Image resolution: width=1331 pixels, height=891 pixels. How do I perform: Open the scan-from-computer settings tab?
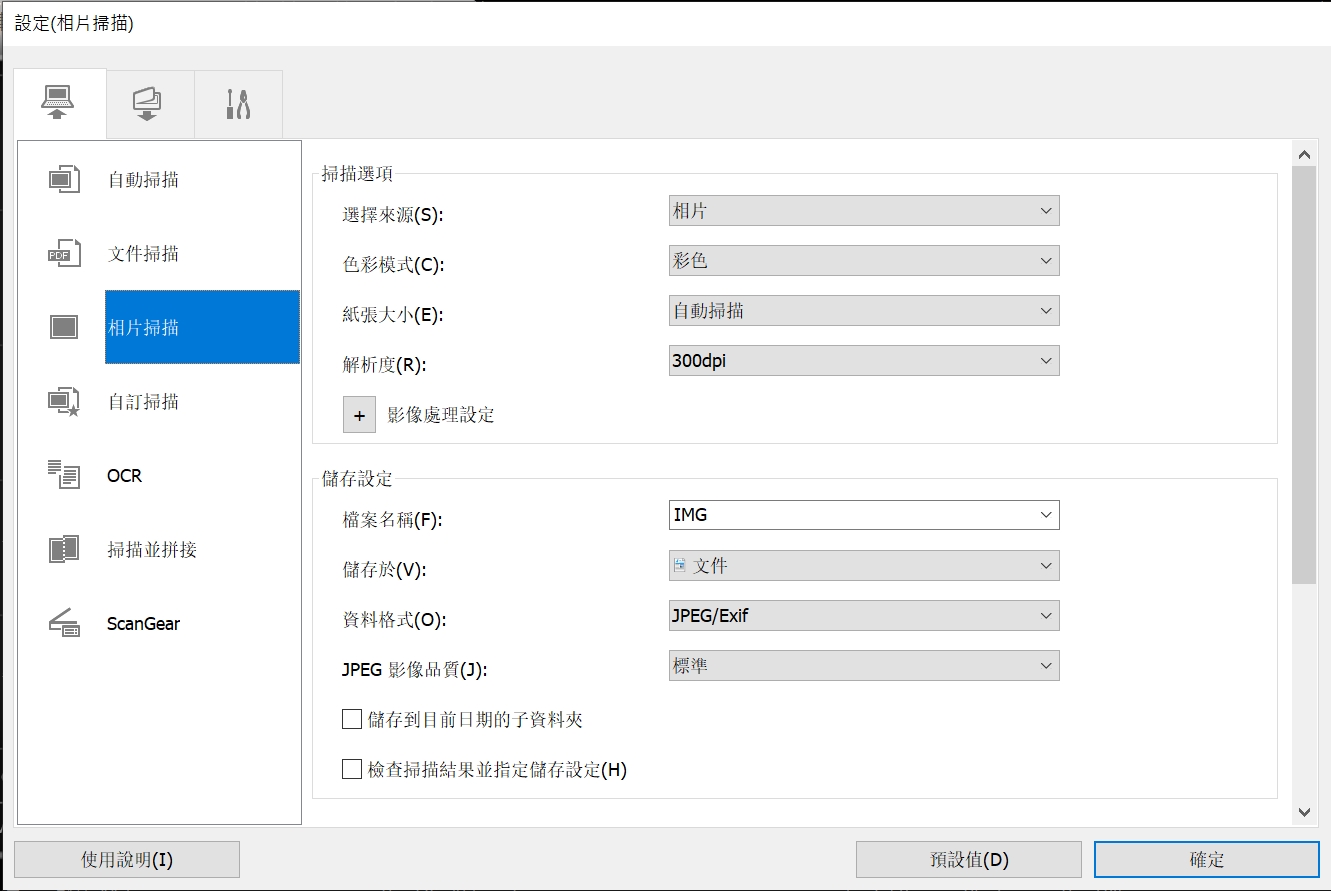pyautogui.click(x=59, y=104)
